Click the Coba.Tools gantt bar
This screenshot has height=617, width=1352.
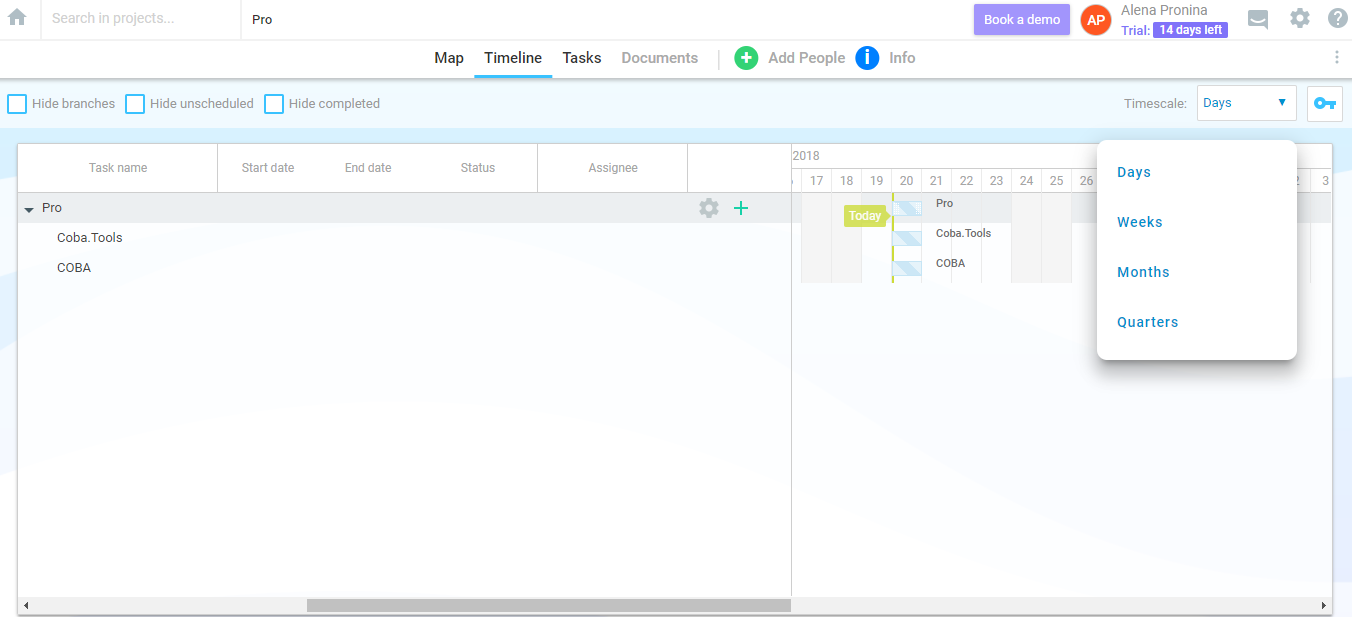pos(907,238)
